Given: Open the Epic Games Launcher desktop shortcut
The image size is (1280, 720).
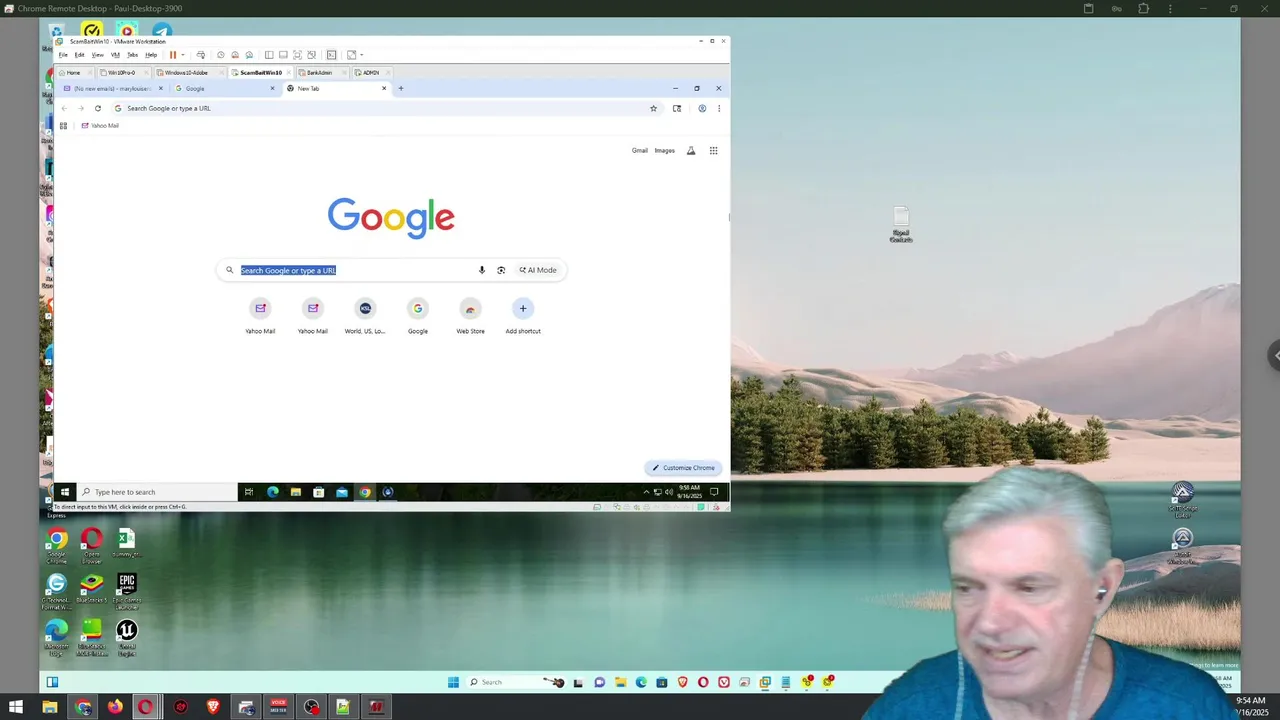Looking at the screenshot, I should point(126,591).
